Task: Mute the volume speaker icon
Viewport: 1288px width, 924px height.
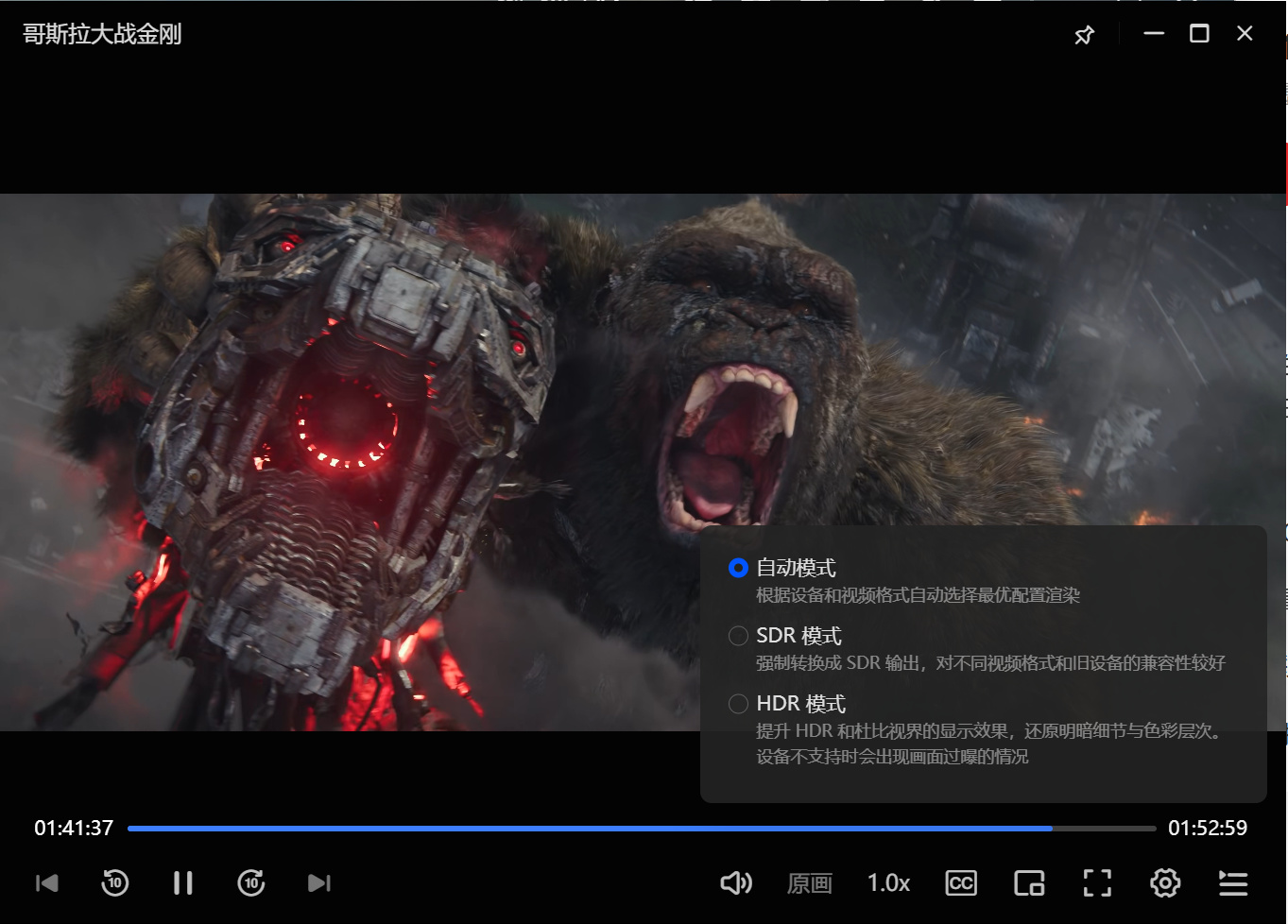Action: (x=736, y=883)
